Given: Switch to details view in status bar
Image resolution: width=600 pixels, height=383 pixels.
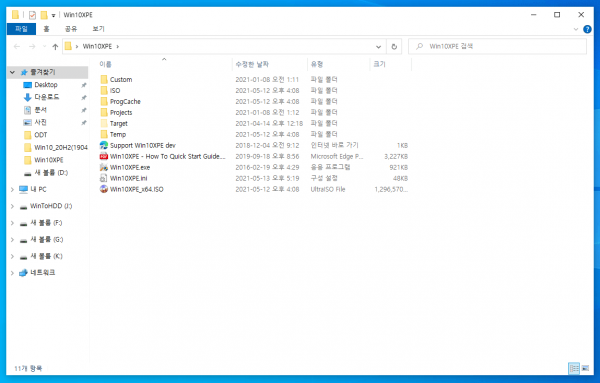Looking at the screenshot, I should click(574, 368).
